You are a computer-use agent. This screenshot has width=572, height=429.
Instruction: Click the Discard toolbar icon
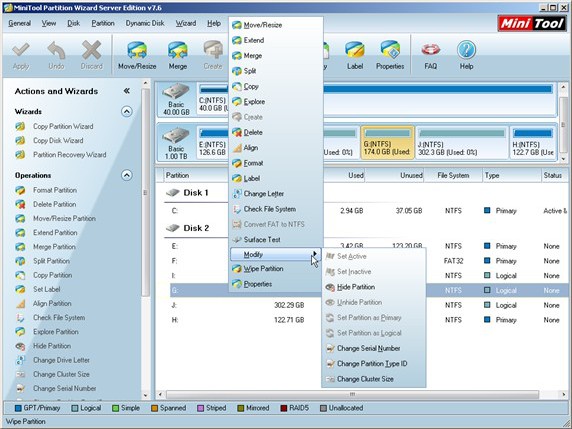(91, 50)
